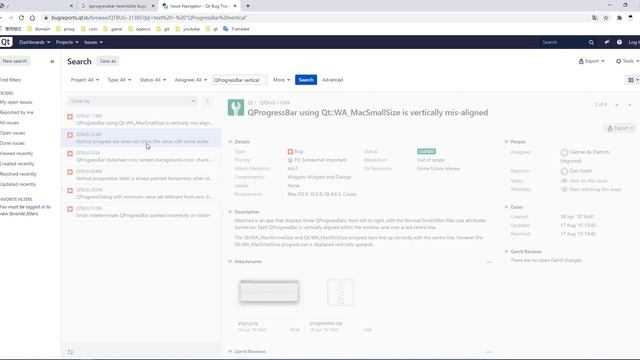
Task: Toggle sort direction arrow next to Order by
Action: (x=207, y=101)
